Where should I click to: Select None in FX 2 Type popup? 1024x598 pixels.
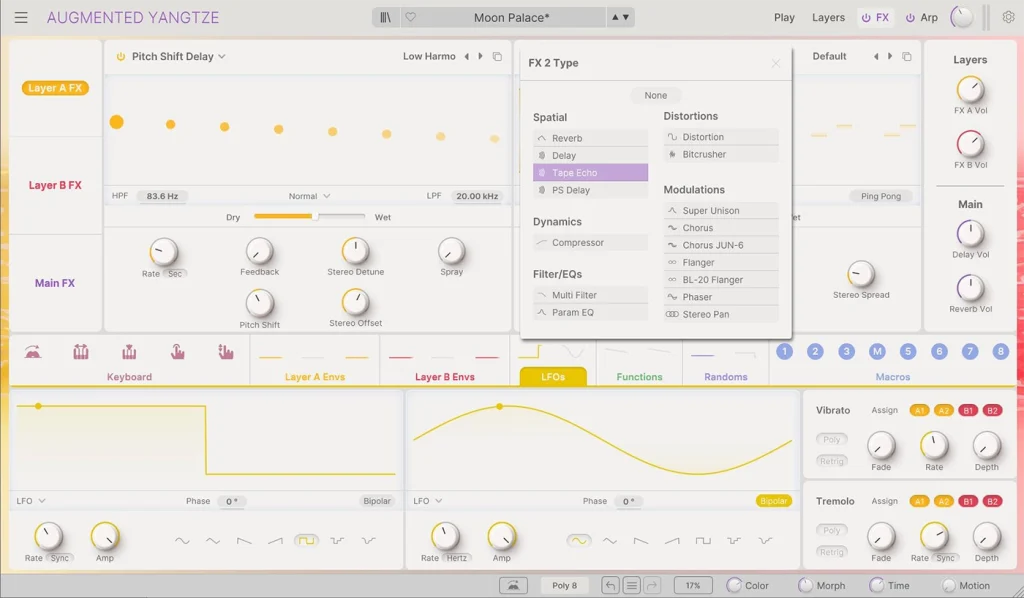[x=656, y=95]
